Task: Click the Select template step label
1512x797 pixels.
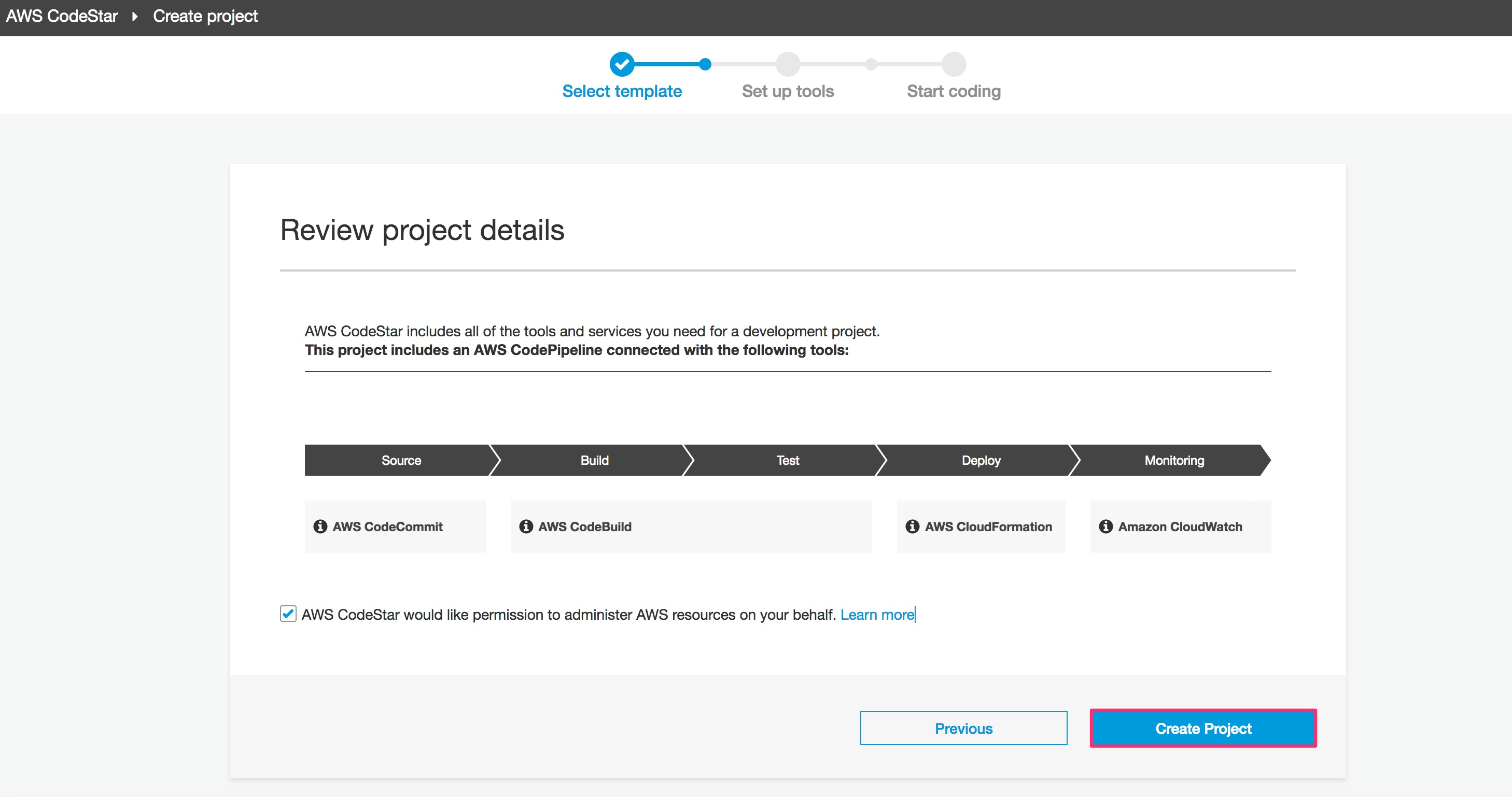Action: coord(622,91)
